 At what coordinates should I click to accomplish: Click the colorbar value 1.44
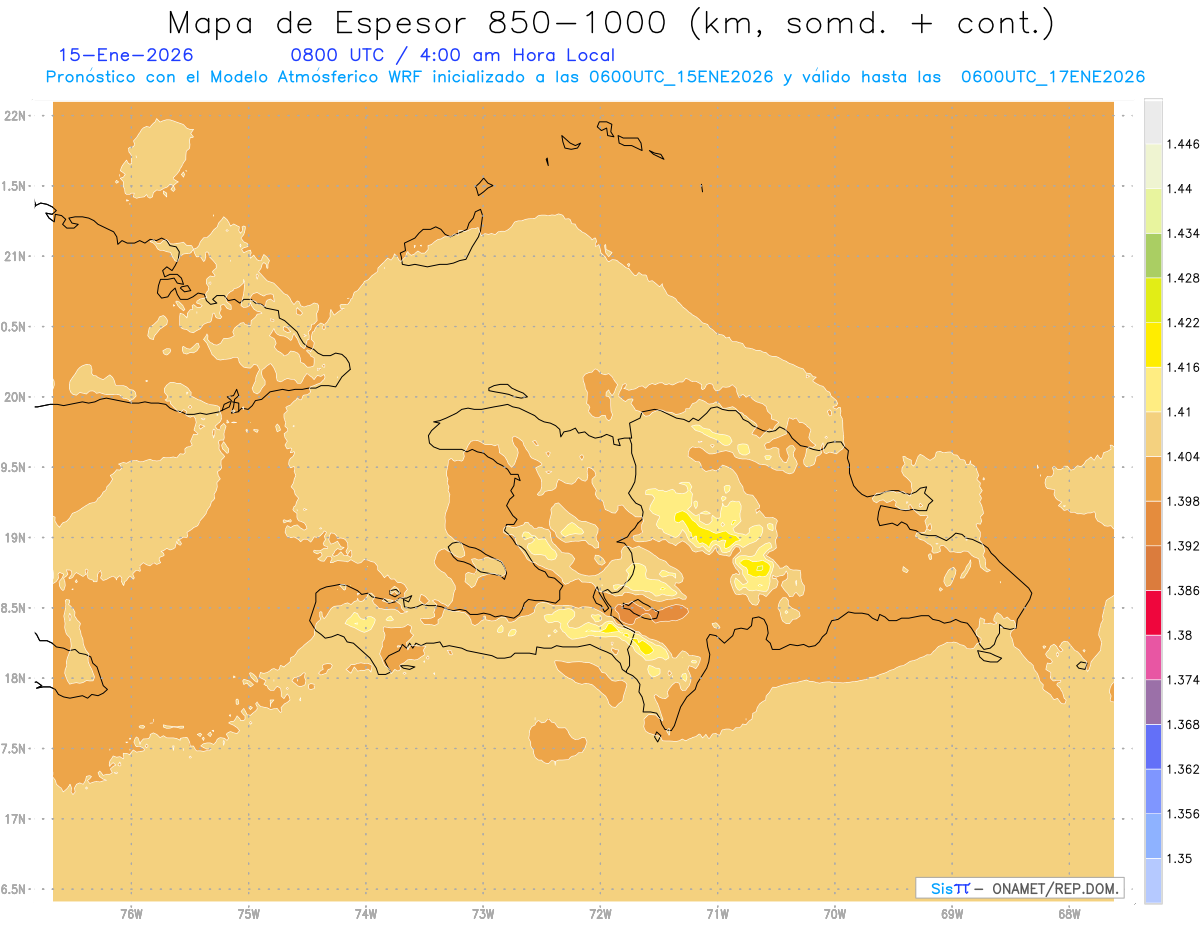click(1180, 188)
